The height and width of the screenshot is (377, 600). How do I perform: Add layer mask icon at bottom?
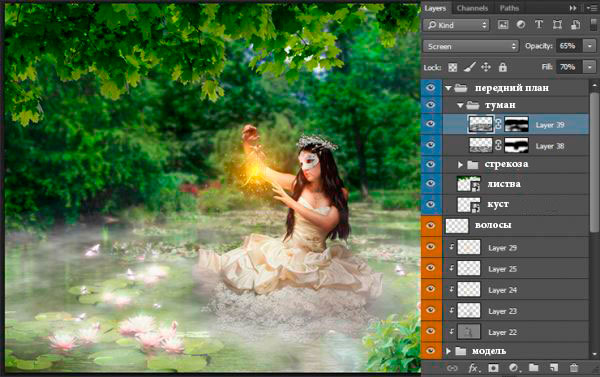pyautogui.click(x=493, y=368)
